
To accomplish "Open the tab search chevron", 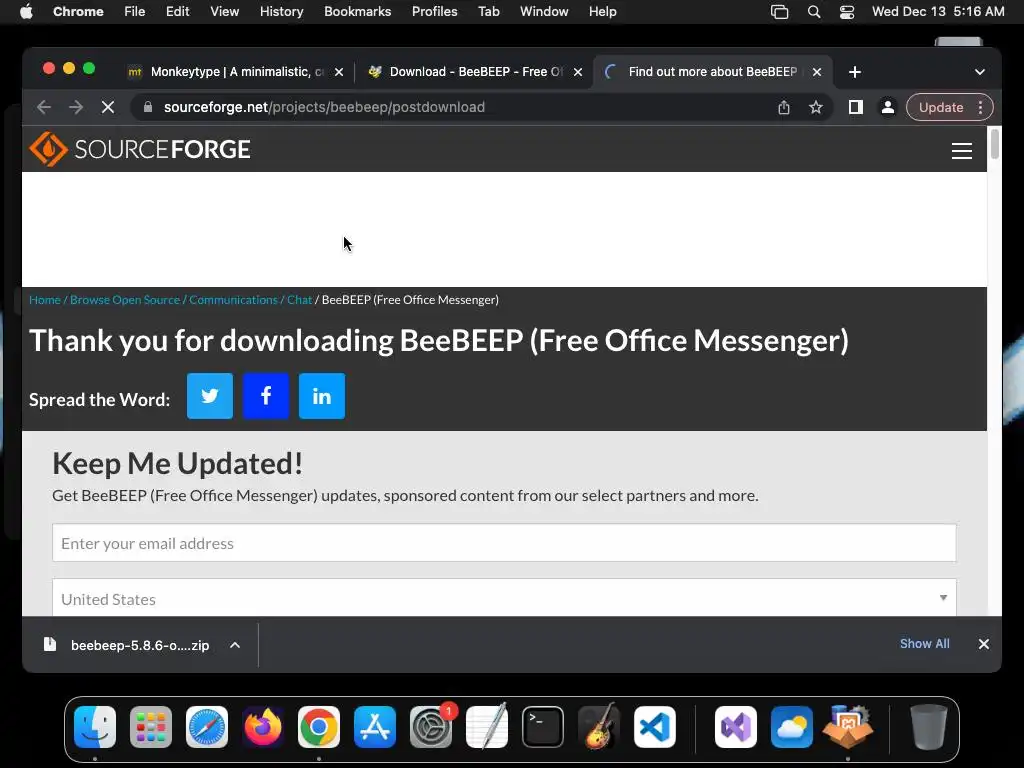I will [x=980, y=72].
